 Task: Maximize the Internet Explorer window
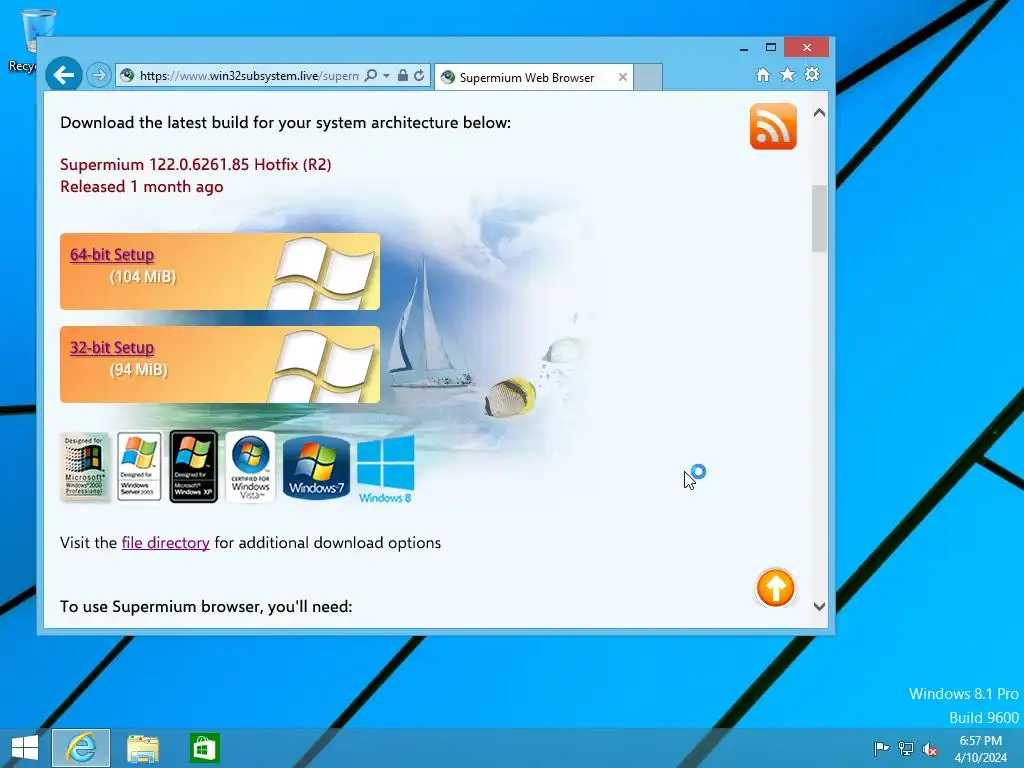point(771,47)
